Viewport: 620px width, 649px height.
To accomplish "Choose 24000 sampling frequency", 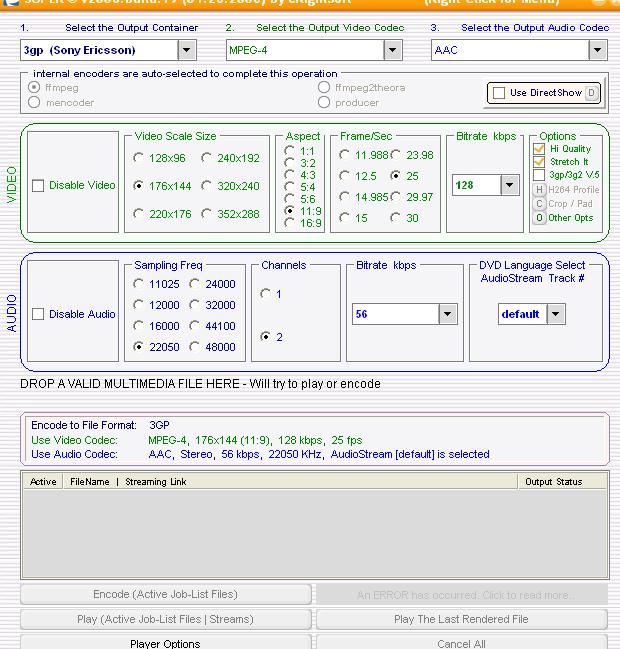I will (x=194, y=284).
